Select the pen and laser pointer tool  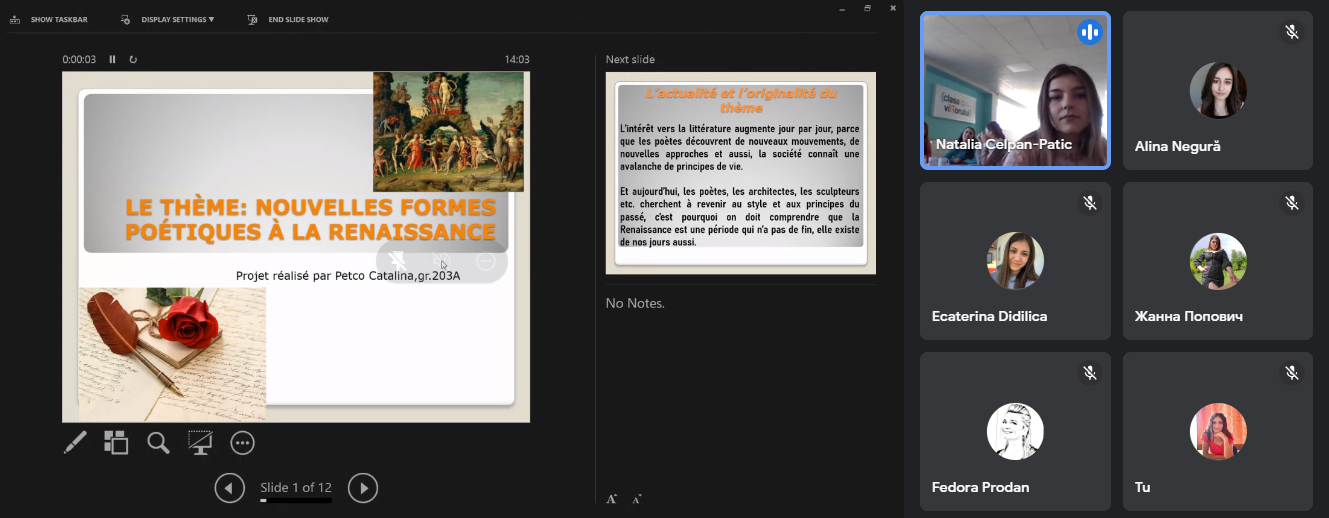(75, 442)
